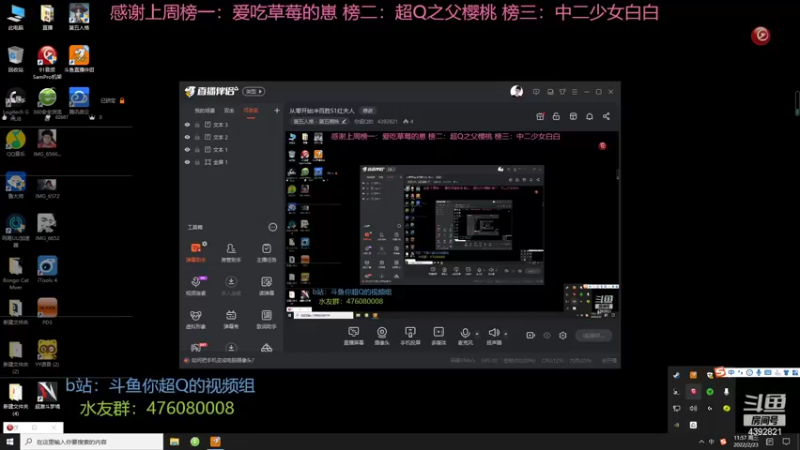The height and width of the screenshot is (450, 800).
Task: Open the gear settings icon in bottom bar
Action: click(x=563, y=335)
